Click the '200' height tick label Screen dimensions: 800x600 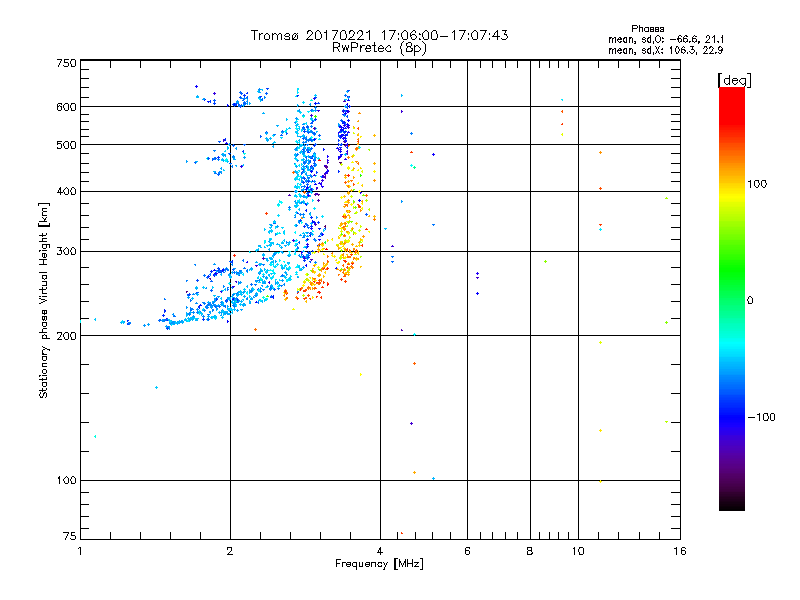point(66,336)
